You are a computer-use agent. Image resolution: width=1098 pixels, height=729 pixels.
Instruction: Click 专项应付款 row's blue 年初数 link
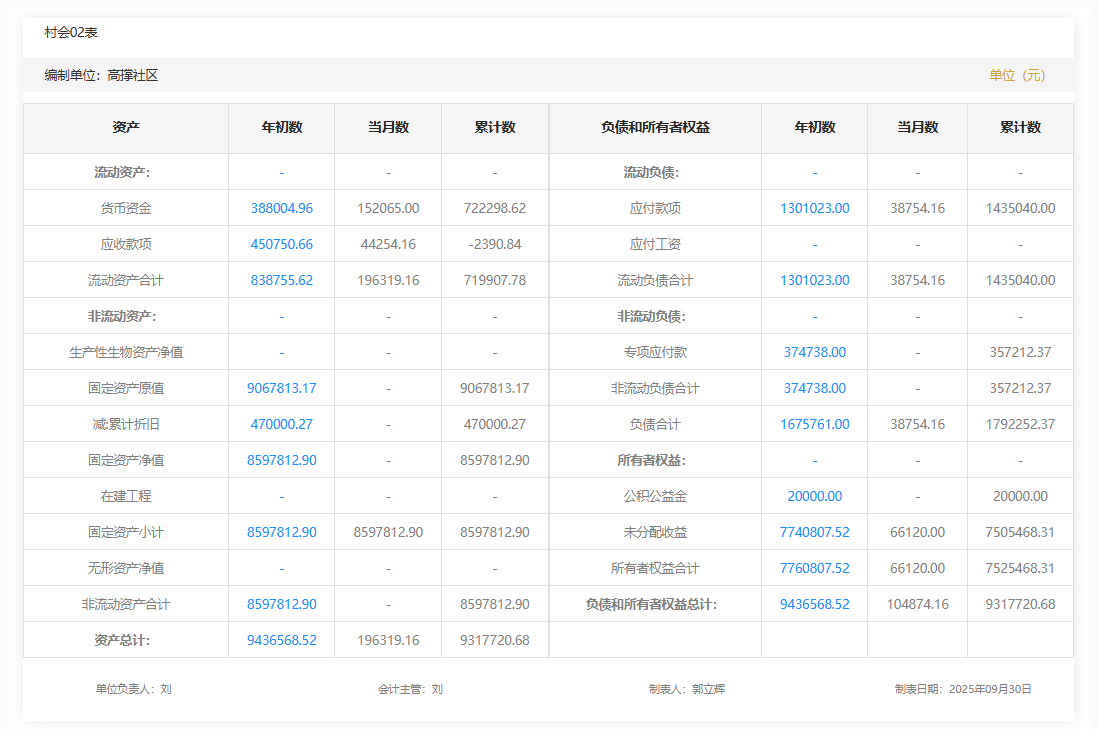coord(814,352)
